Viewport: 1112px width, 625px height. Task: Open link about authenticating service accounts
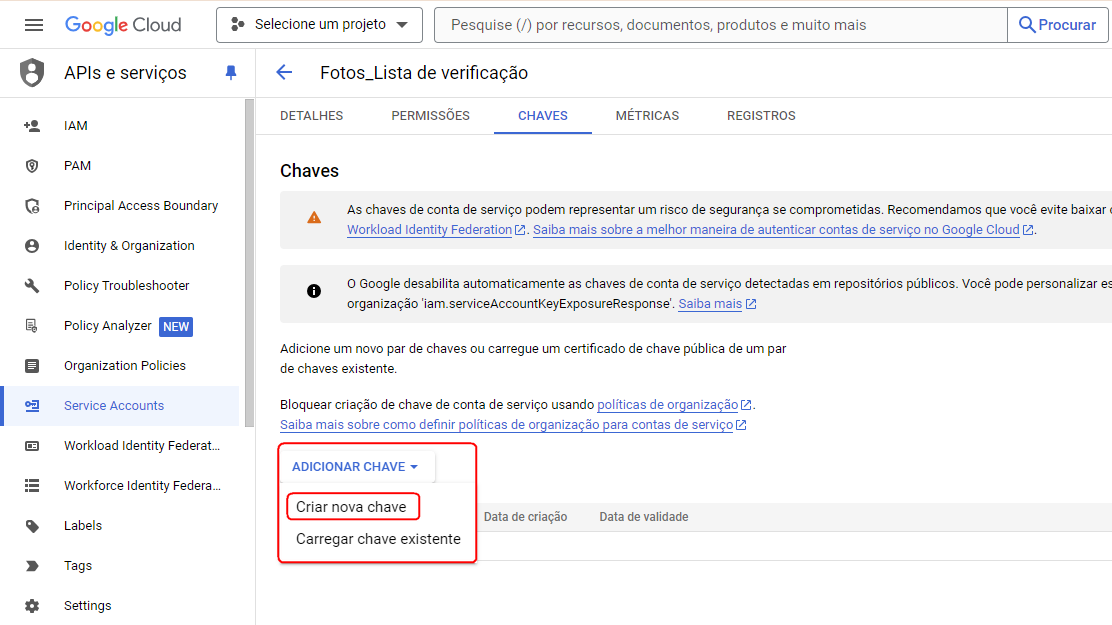point(782,230)
